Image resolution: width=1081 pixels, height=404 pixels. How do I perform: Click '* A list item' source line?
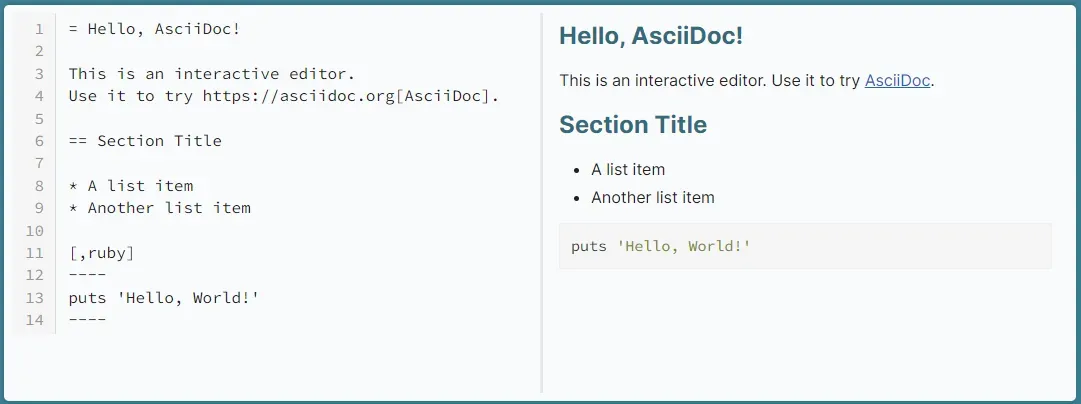tap(131, 185)
